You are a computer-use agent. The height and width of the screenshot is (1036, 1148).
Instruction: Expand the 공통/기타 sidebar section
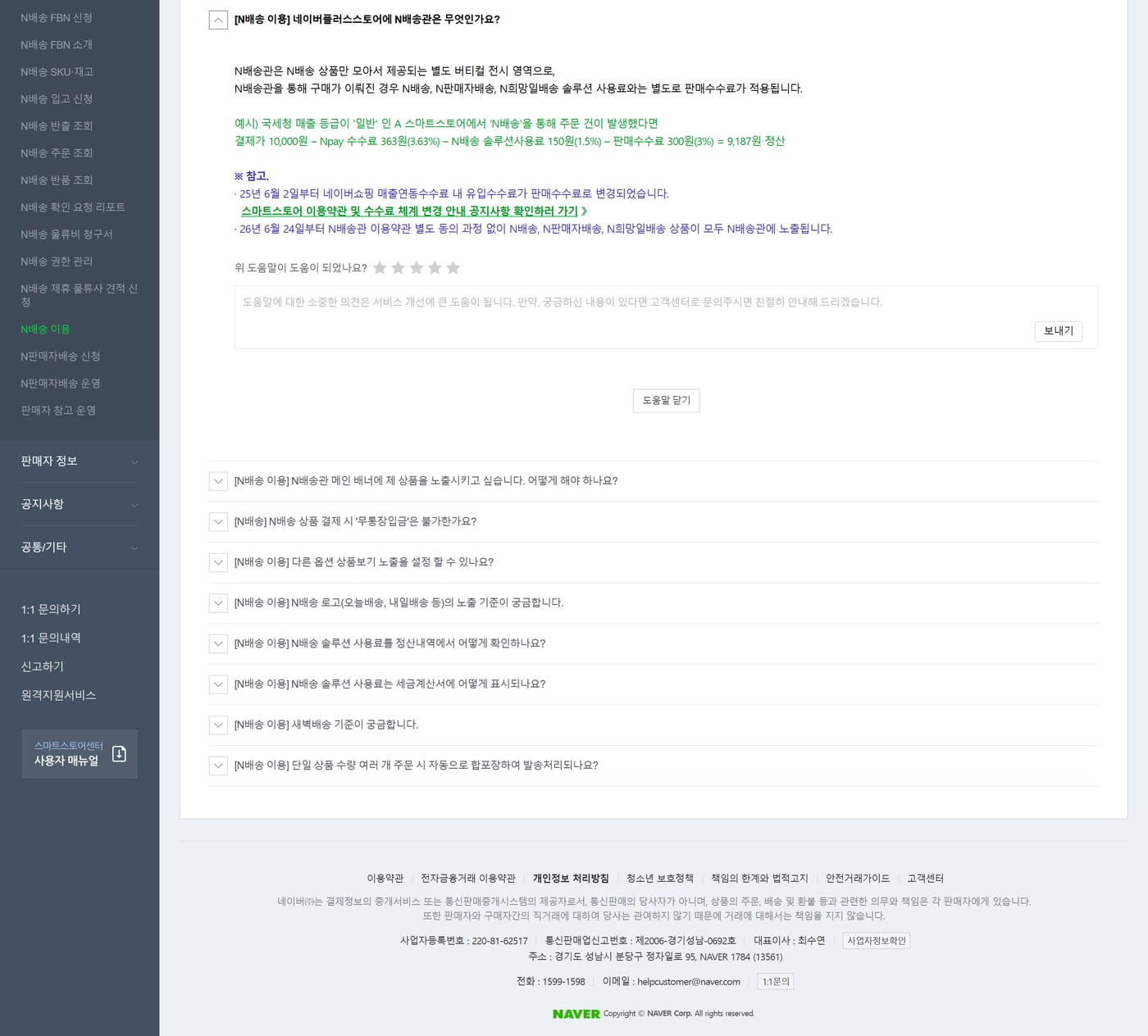[80, 548]
